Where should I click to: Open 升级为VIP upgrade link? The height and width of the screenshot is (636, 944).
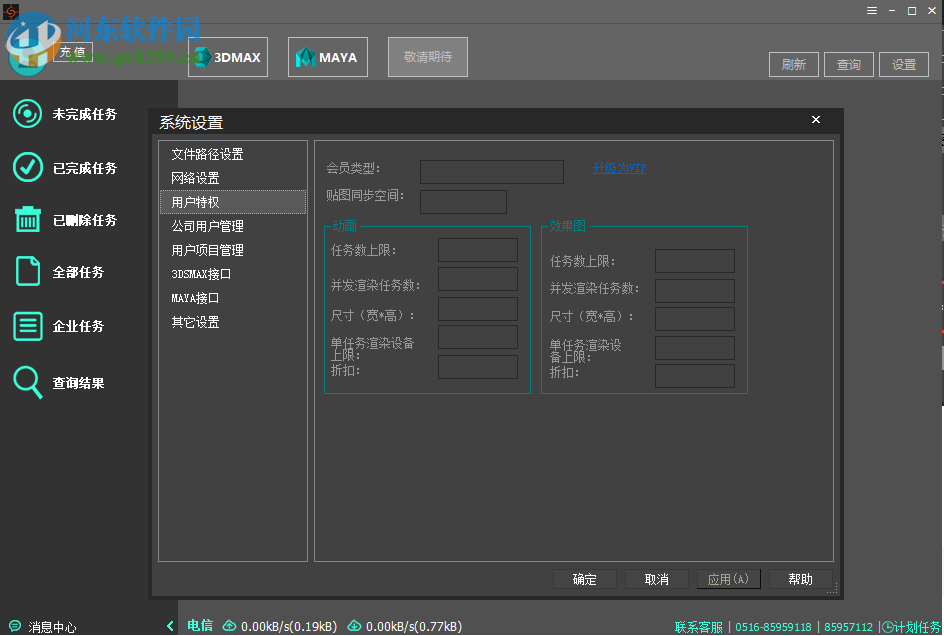[x=619, y=168]
